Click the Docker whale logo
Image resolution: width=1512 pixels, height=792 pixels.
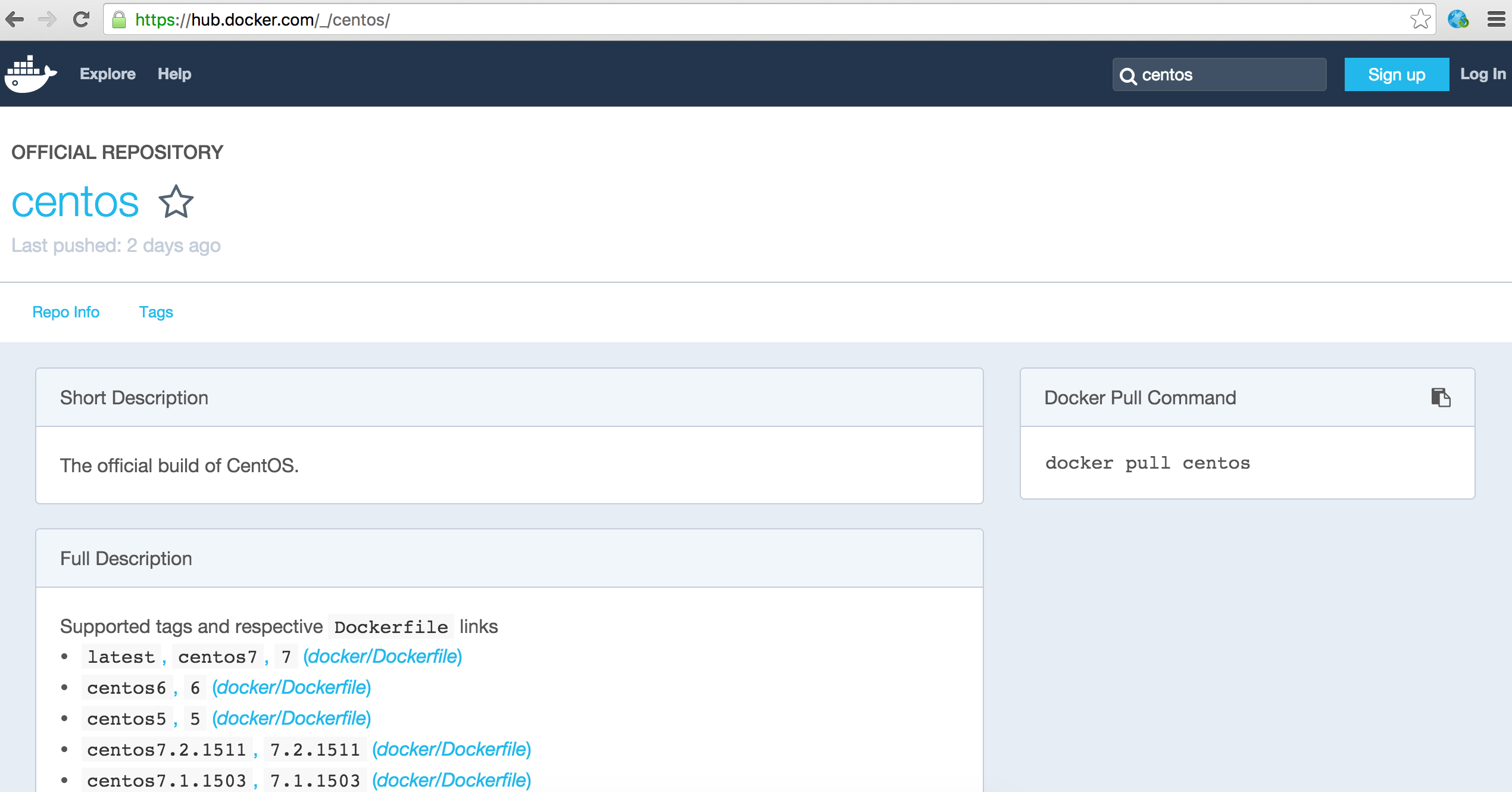[31, 74]
